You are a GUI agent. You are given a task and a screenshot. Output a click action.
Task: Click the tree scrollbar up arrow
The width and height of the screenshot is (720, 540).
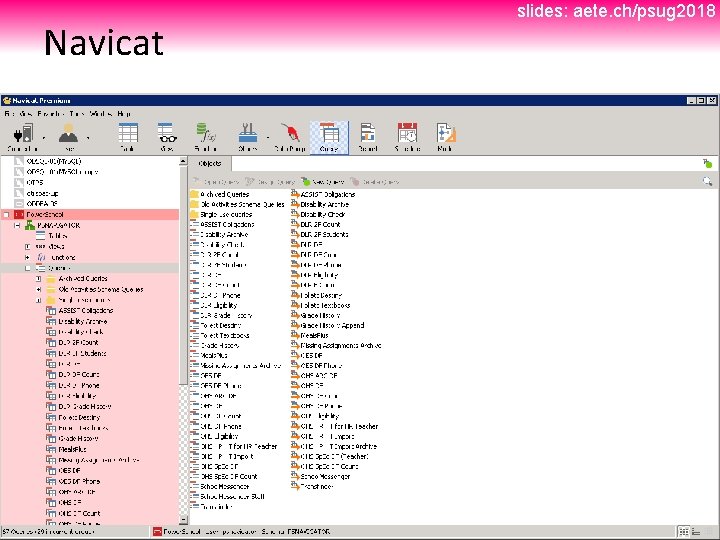tap(183, 161)
